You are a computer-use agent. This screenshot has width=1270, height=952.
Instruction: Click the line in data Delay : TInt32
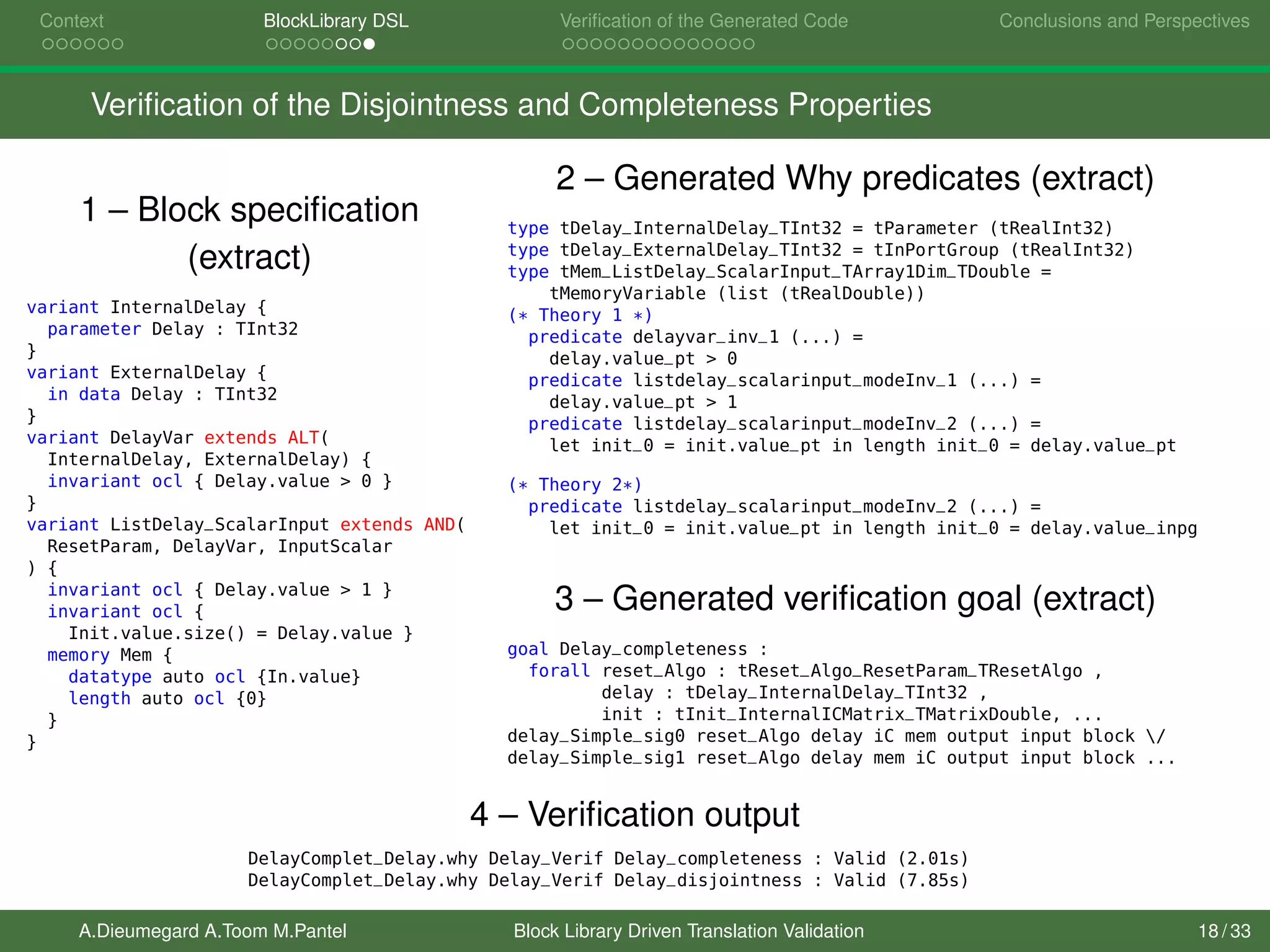click(x=162, y=394)
